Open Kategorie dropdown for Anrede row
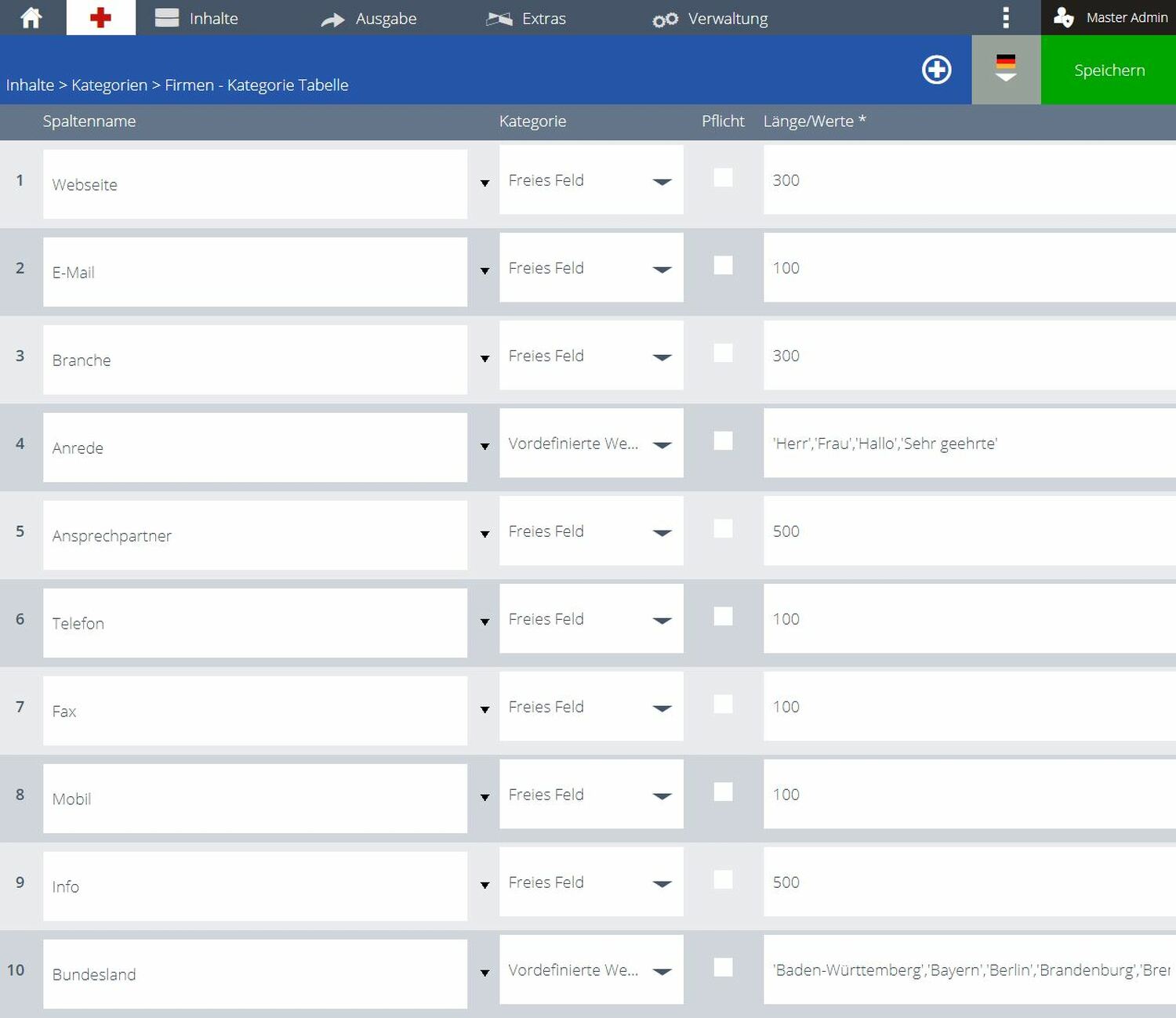The image size is (1176, 1018). tap(591, 443)
